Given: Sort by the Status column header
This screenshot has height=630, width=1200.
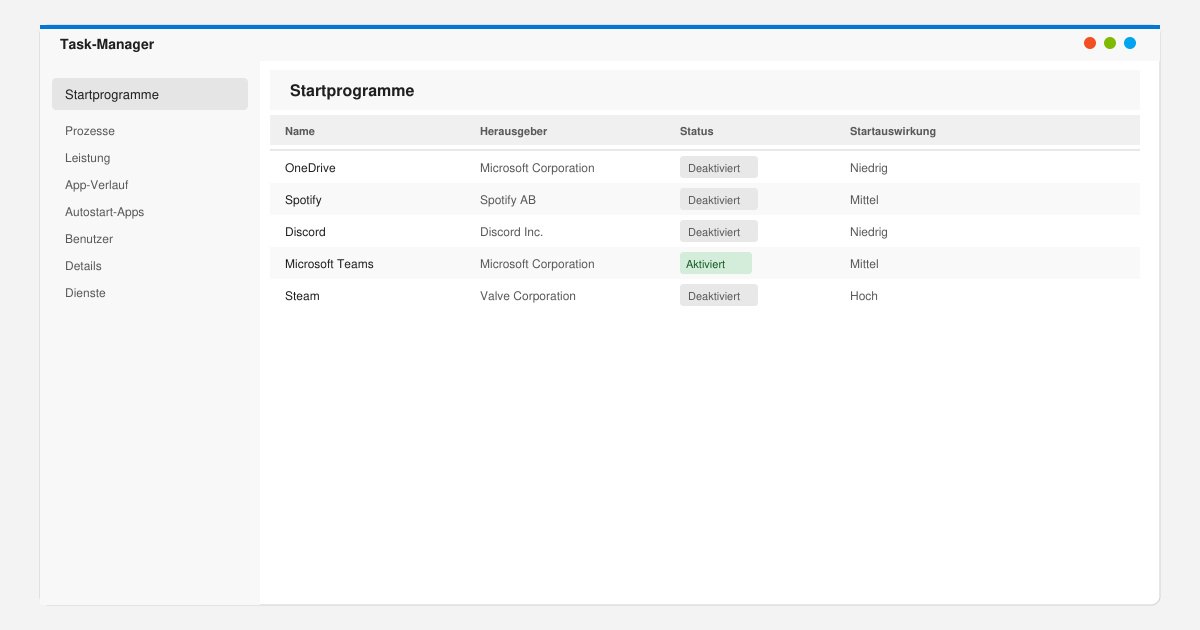Looking at the screenshot, I should tap(697, 131).
